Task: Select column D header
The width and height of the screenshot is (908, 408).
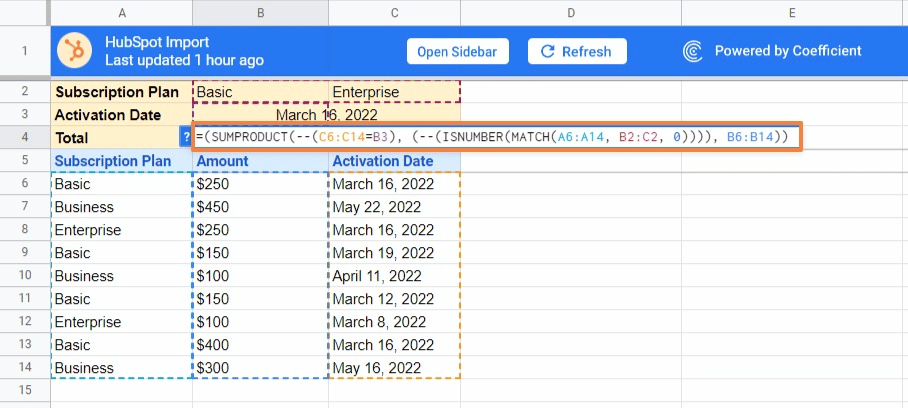Action: point(570,12)
